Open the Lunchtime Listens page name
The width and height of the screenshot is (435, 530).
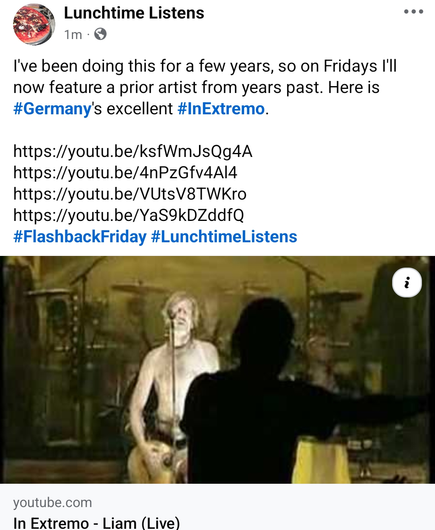pos(134,13)
